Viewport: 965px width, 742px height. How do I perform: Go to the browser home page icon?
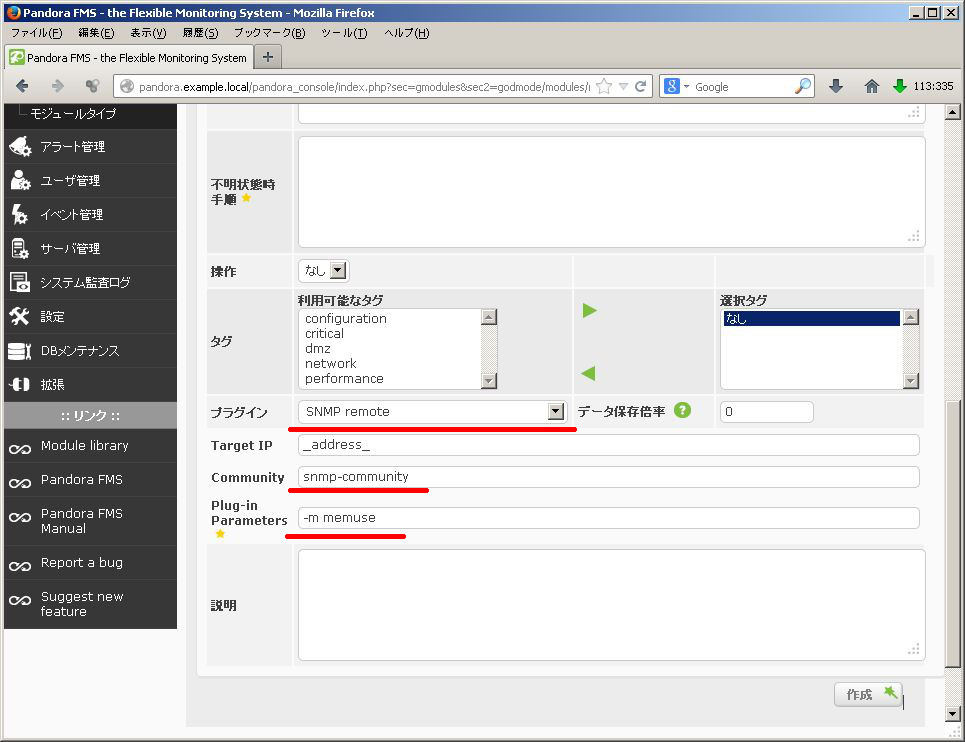click(871, 86)
